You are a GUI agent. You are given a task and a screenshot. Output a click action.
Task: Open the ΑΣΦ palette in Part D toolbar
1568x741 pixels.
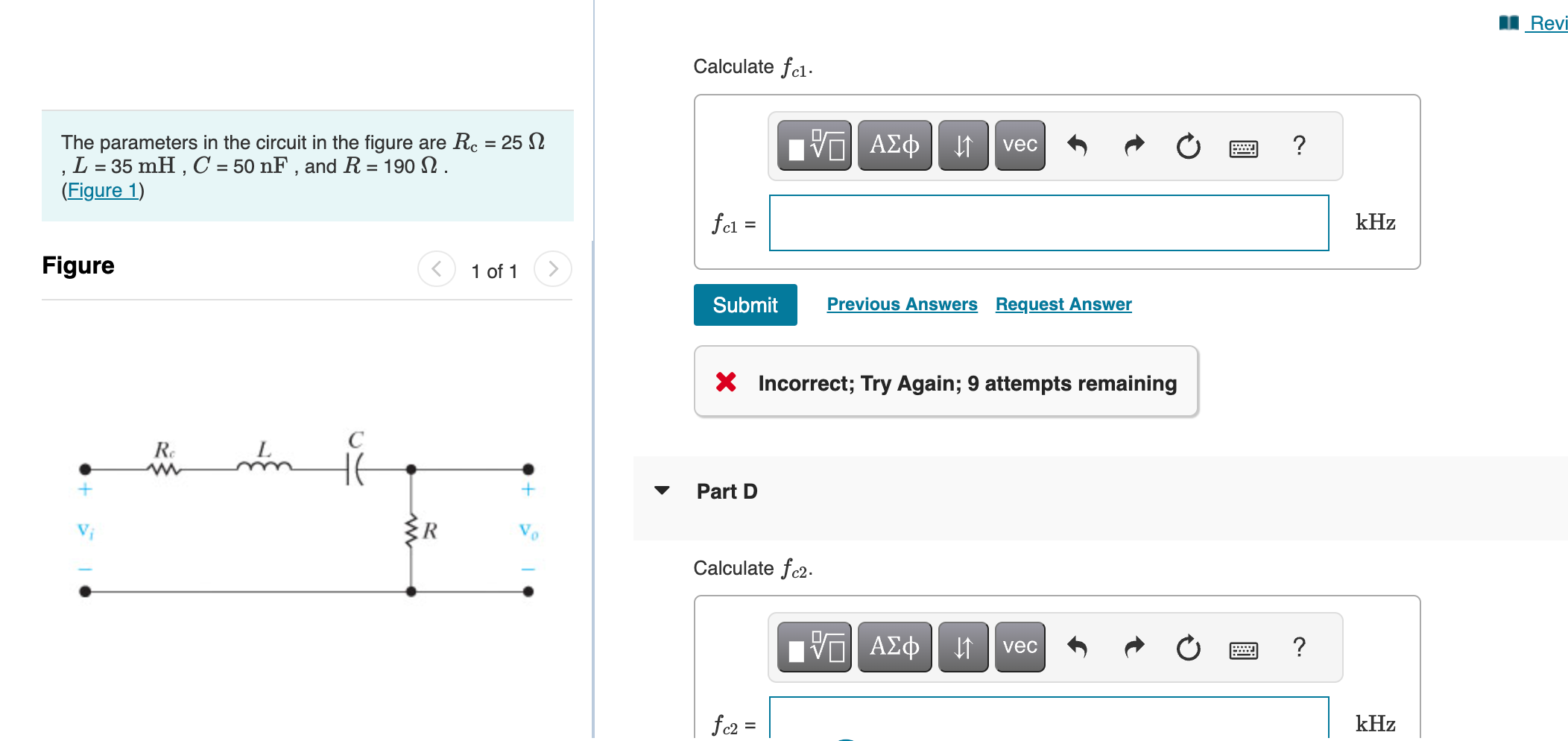(x=894, y=646)
